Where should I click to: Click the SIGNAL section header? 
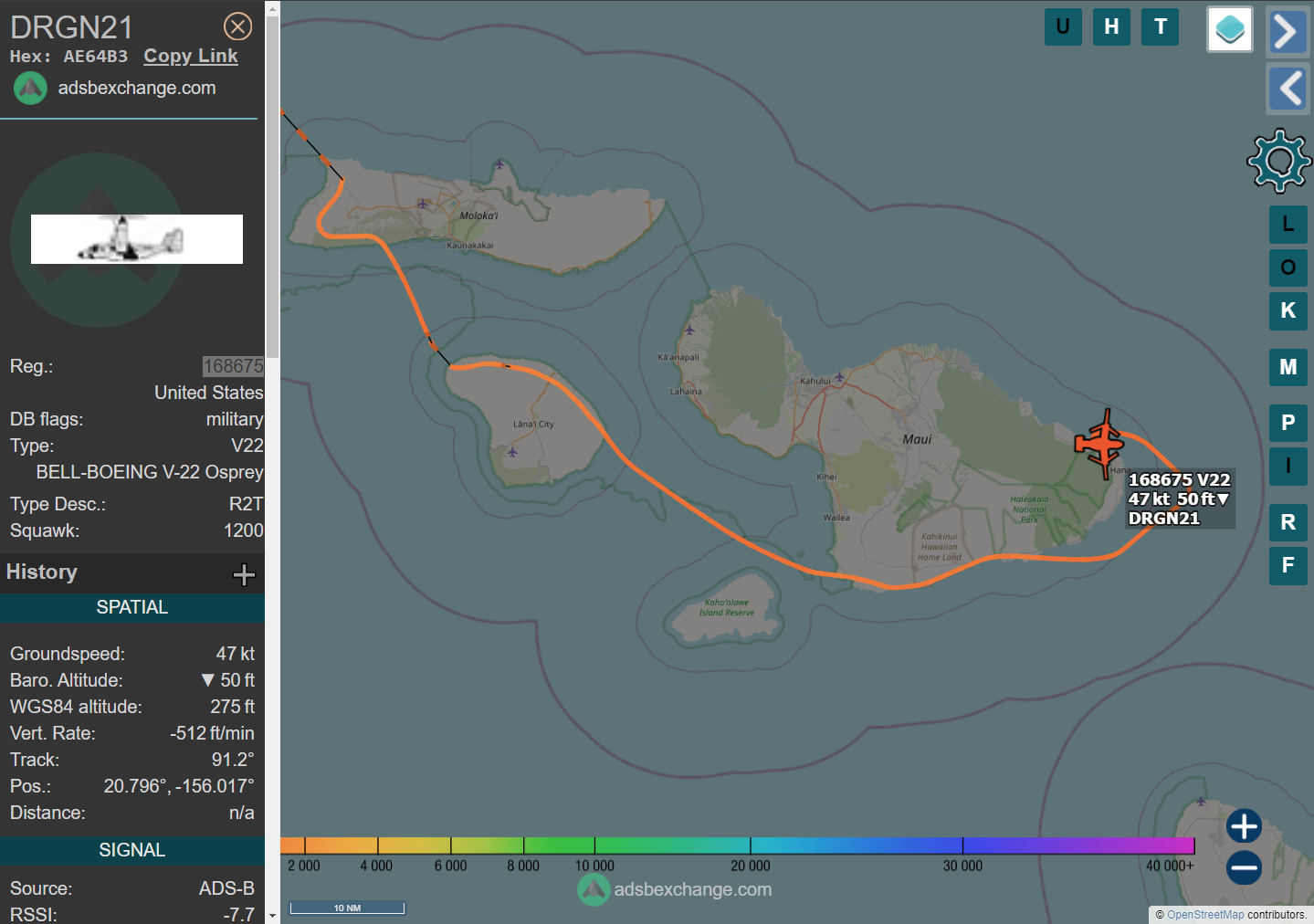132,850
